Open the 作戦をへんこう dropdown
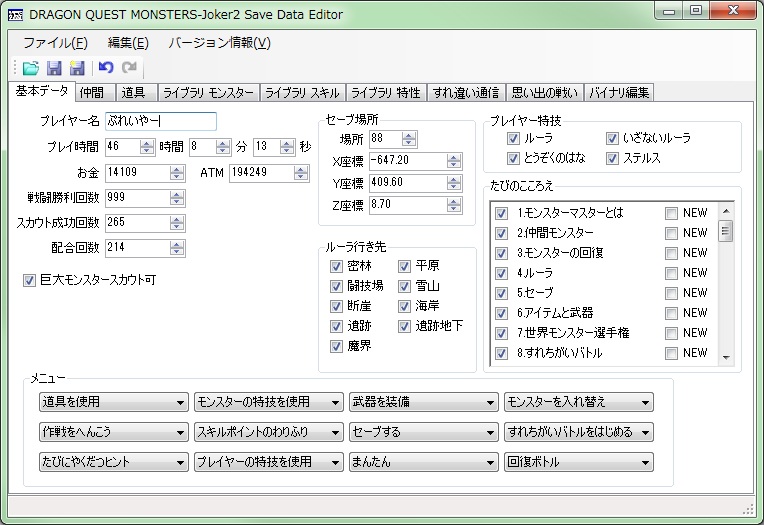This screenshot has width=764, height=525. (114, 432)
